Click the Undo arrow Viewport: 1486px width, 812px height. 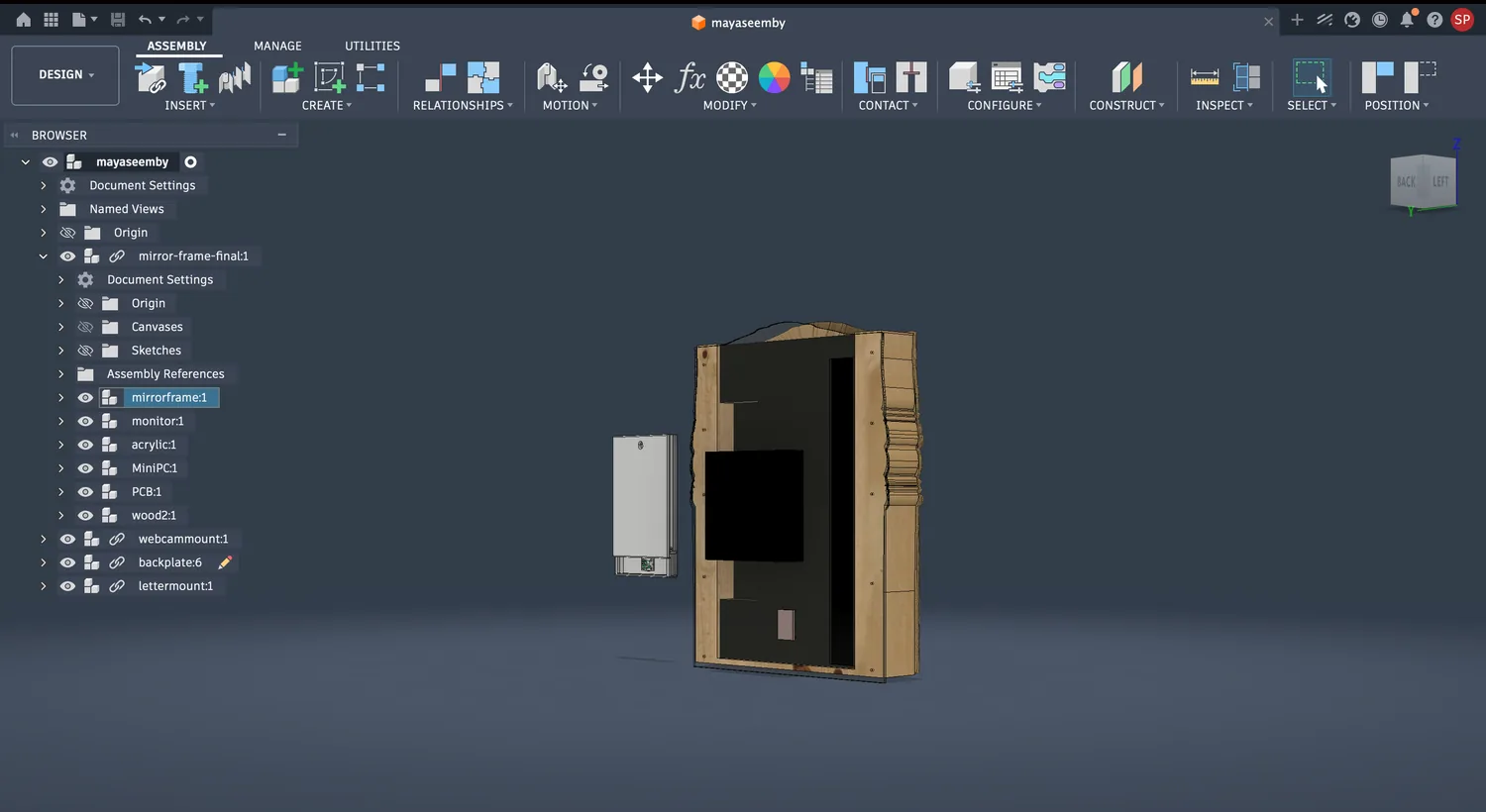click(146, 20)
